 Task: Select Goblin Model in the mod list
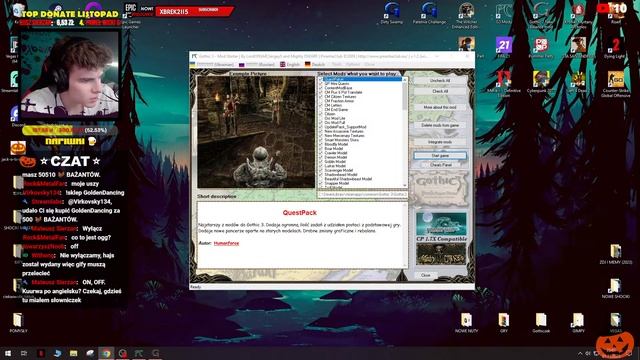coord(335,162)
